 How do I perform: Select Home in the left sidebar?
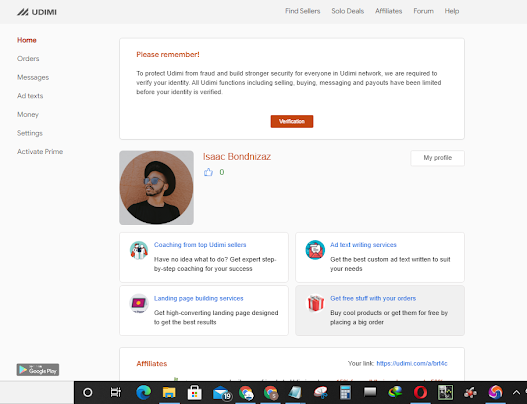point(27,40)
